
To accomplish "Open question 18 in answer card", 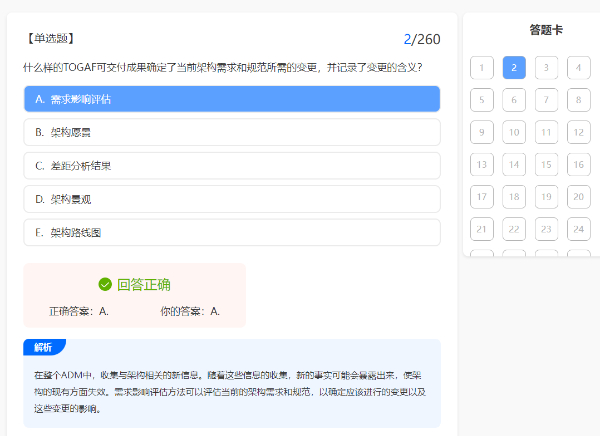I will click(x=514, y=197).
